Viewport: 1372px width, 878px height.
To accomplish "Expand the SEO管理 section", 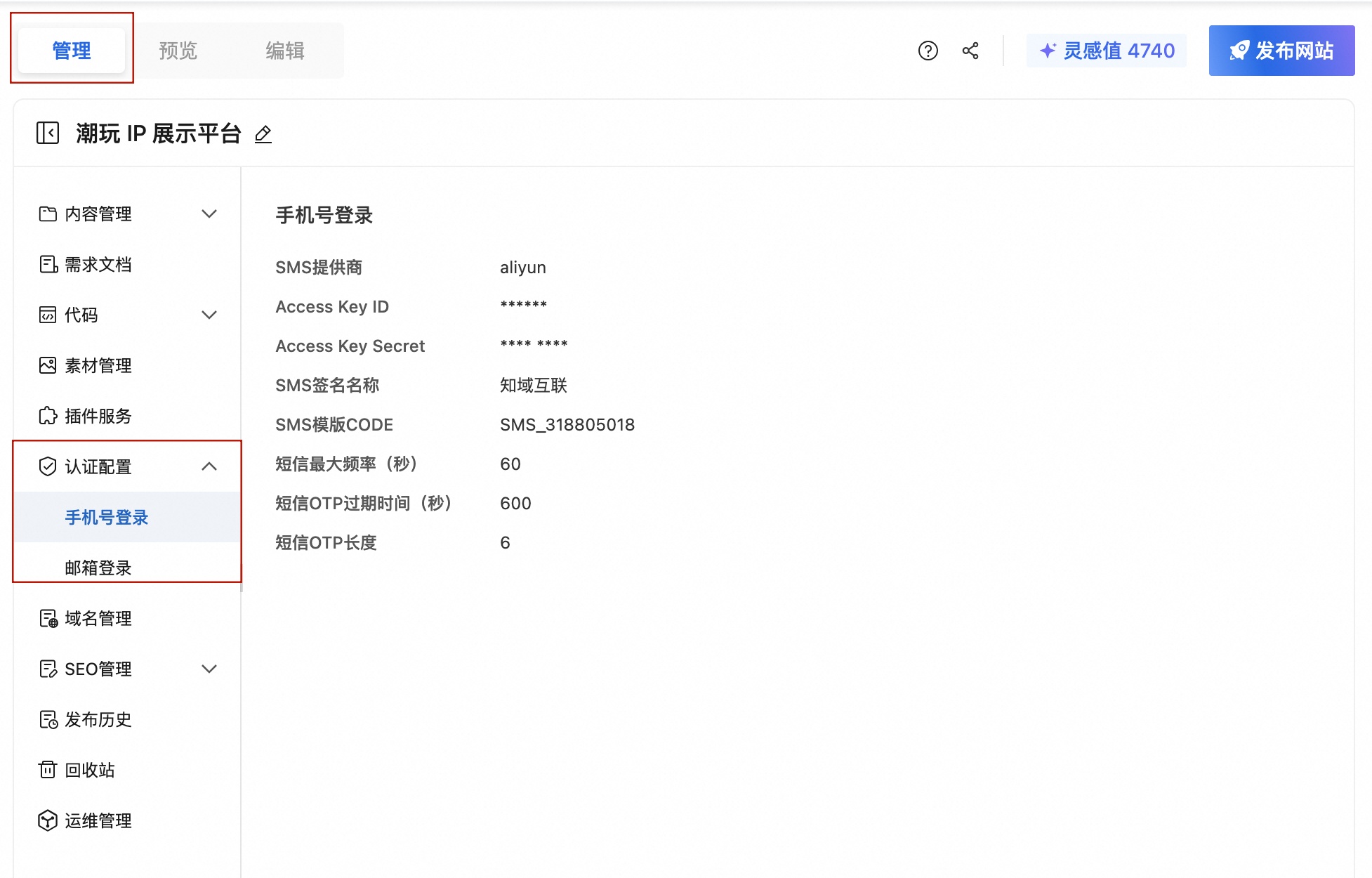I will click(209, 669).
